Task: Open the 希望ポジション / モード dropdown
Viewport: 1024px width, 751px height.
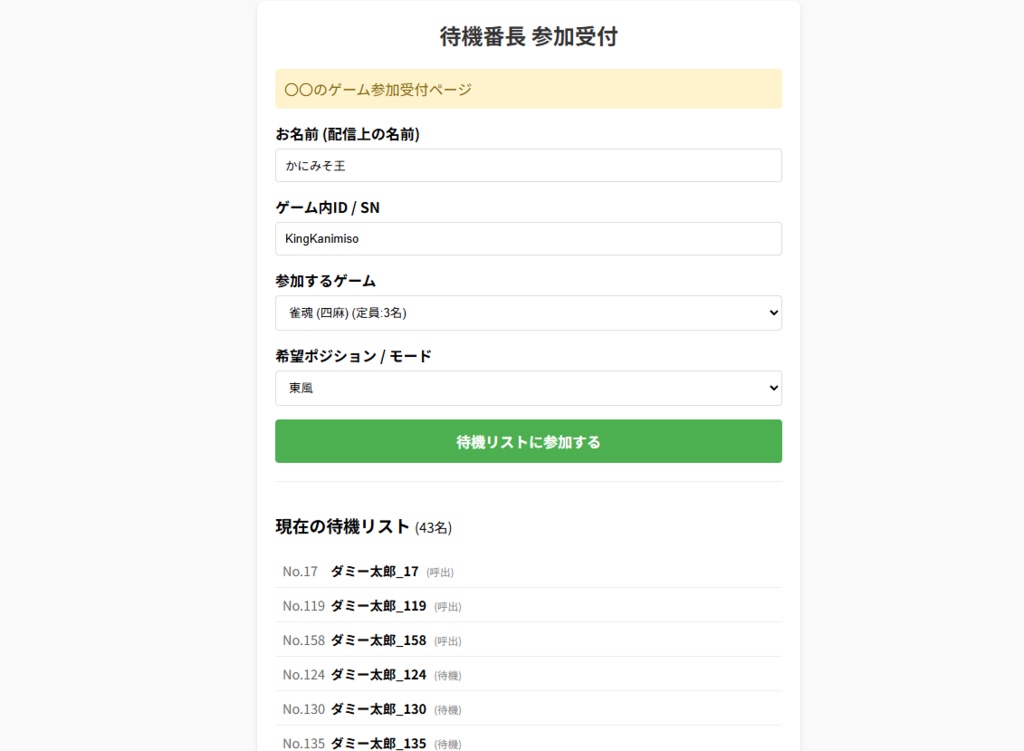Action: tap(528, 387)
